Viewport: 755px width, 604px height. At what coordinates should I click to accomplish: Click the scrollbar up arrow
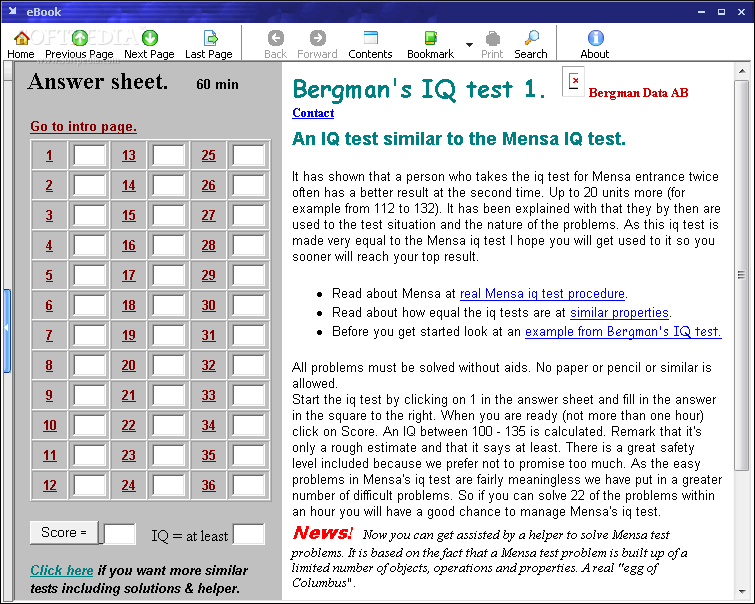pyautogui.click(x=742, y=71)
